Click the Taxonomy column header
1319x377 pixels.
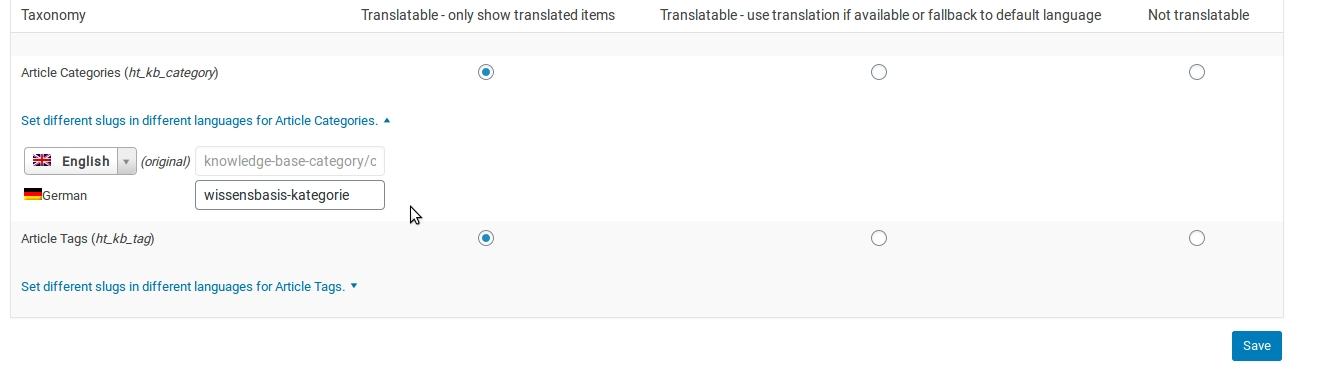coord(53,15)
